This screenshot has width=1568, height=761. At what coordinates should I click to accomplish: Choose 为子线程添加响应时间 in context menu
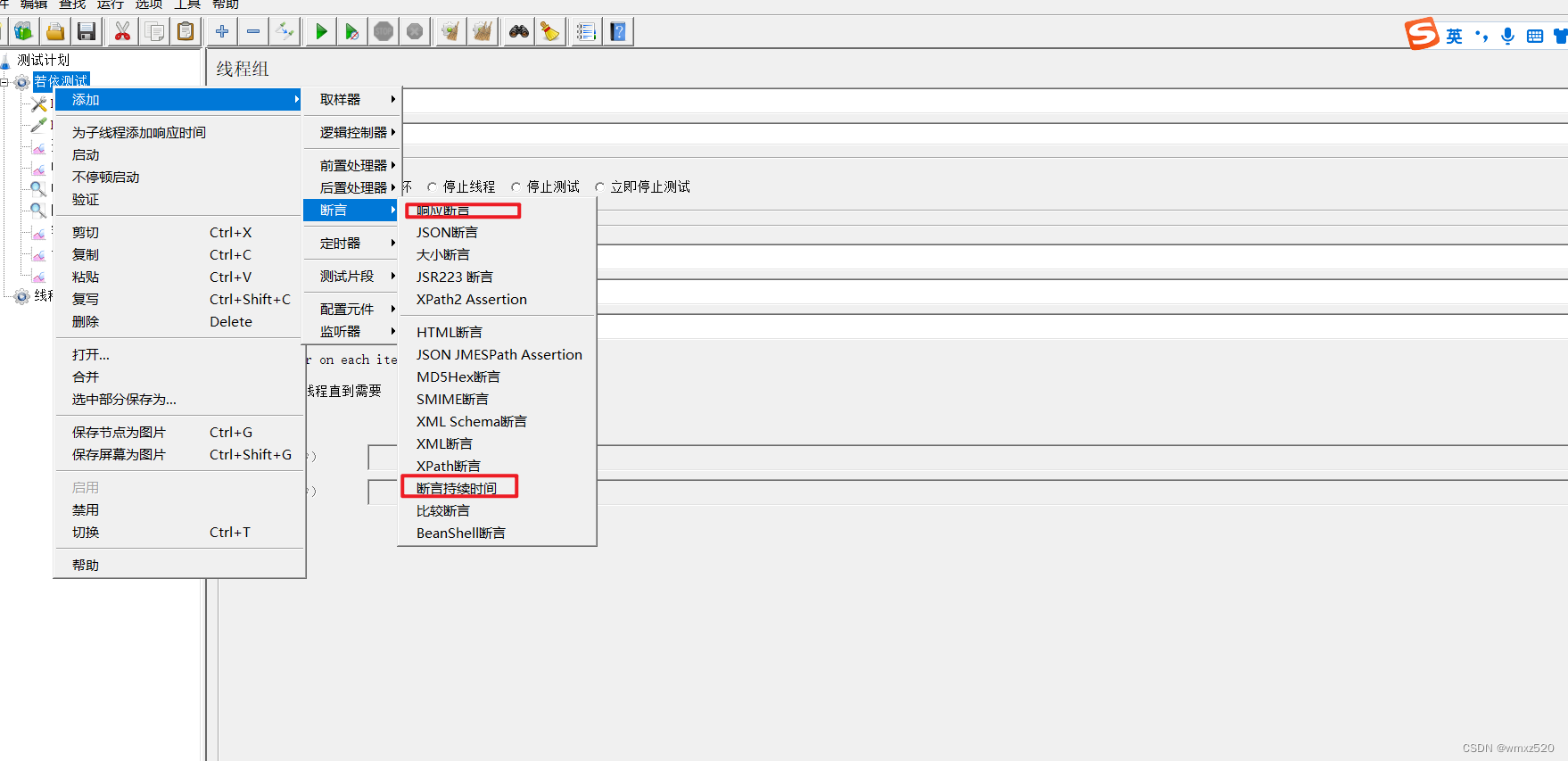click(179, 132)
